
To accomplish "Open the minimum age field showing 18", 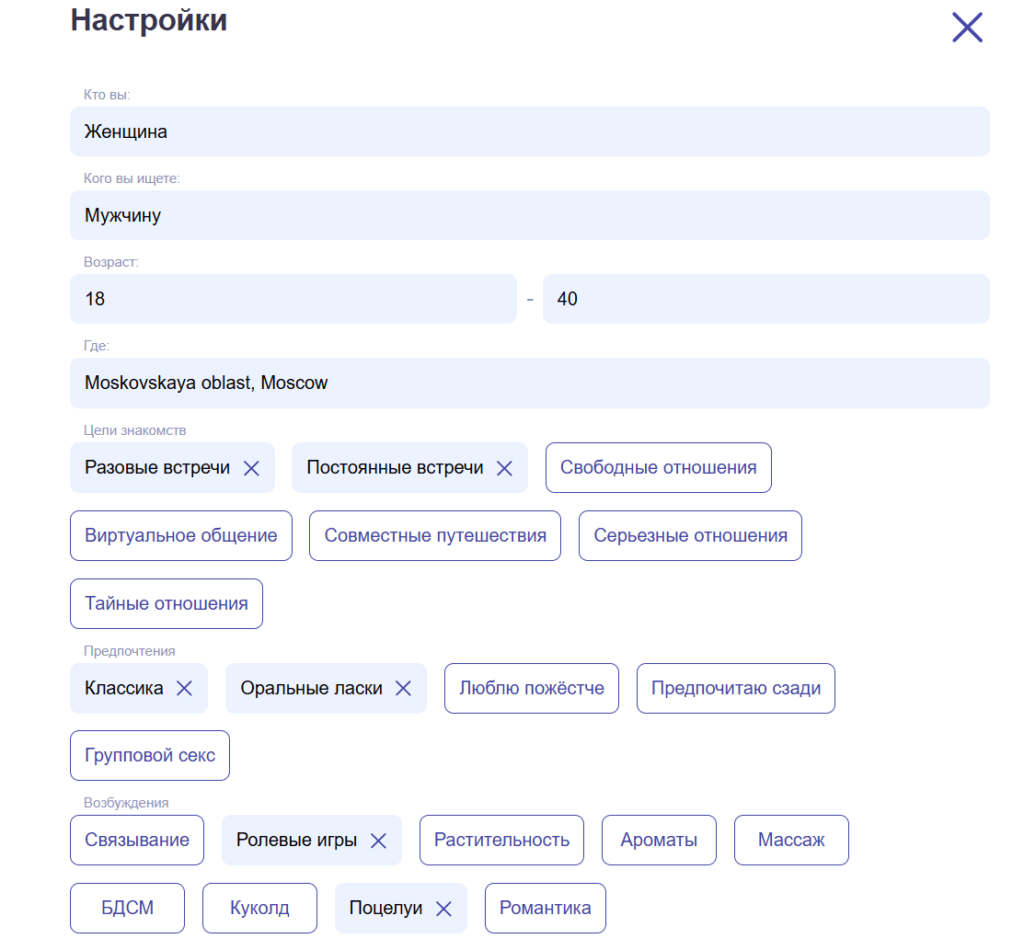I will (293, 299).
